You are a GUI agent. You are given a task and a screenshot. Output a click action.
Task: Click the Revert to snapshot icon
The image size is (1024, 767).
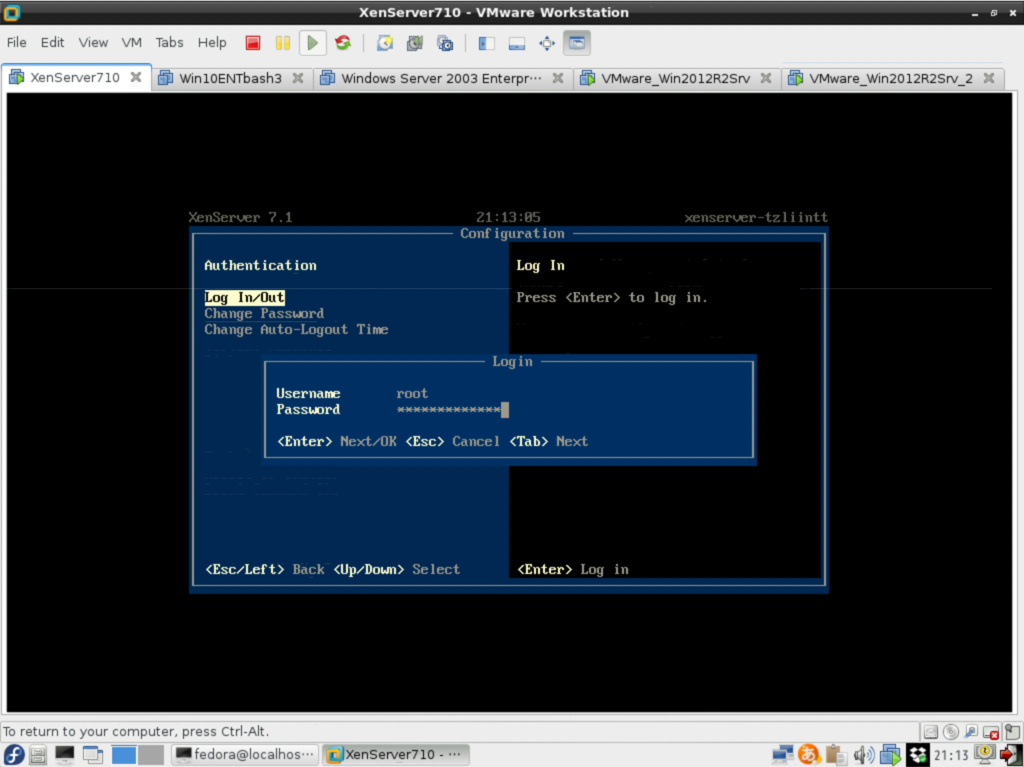point(415,43)
